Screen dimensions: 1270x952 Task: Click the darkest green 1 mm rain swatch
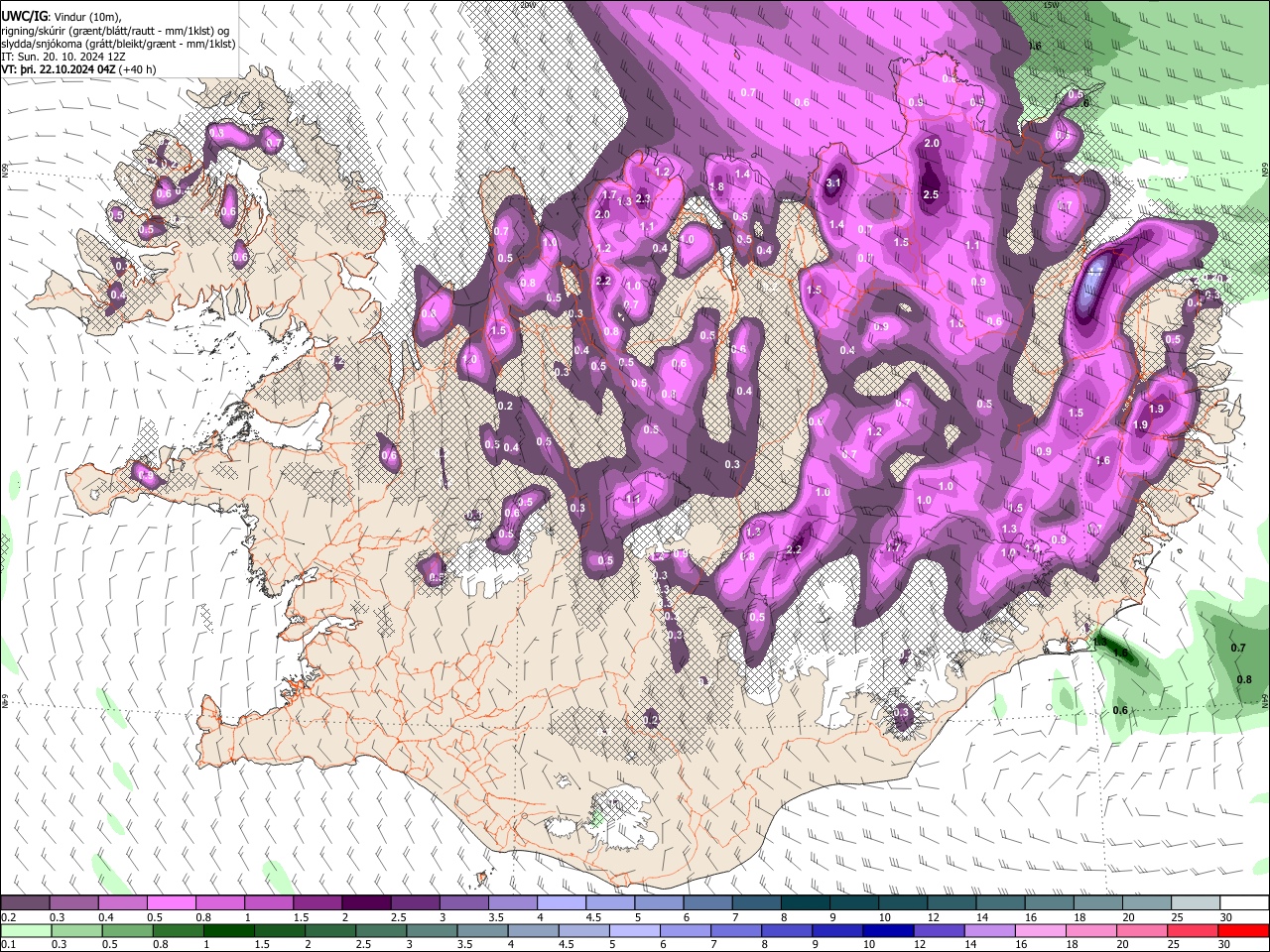tap(229, 930)
